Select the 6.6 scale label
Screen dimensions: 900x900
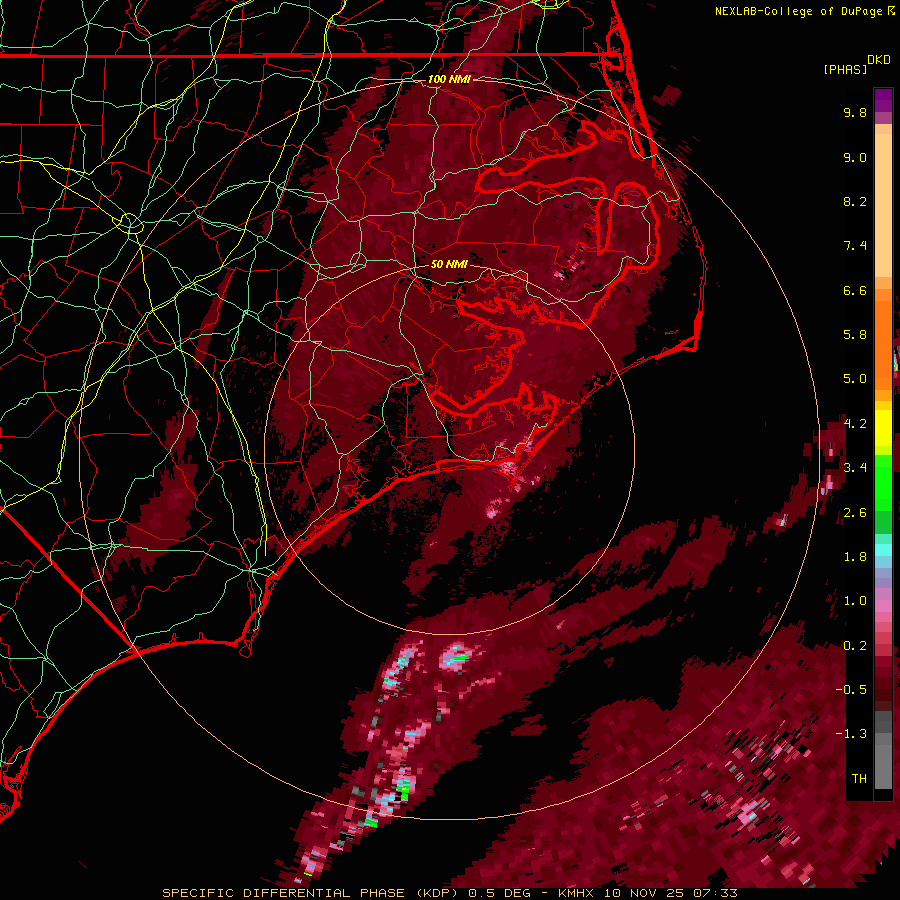pyautogui.click(x=855, y=290)
